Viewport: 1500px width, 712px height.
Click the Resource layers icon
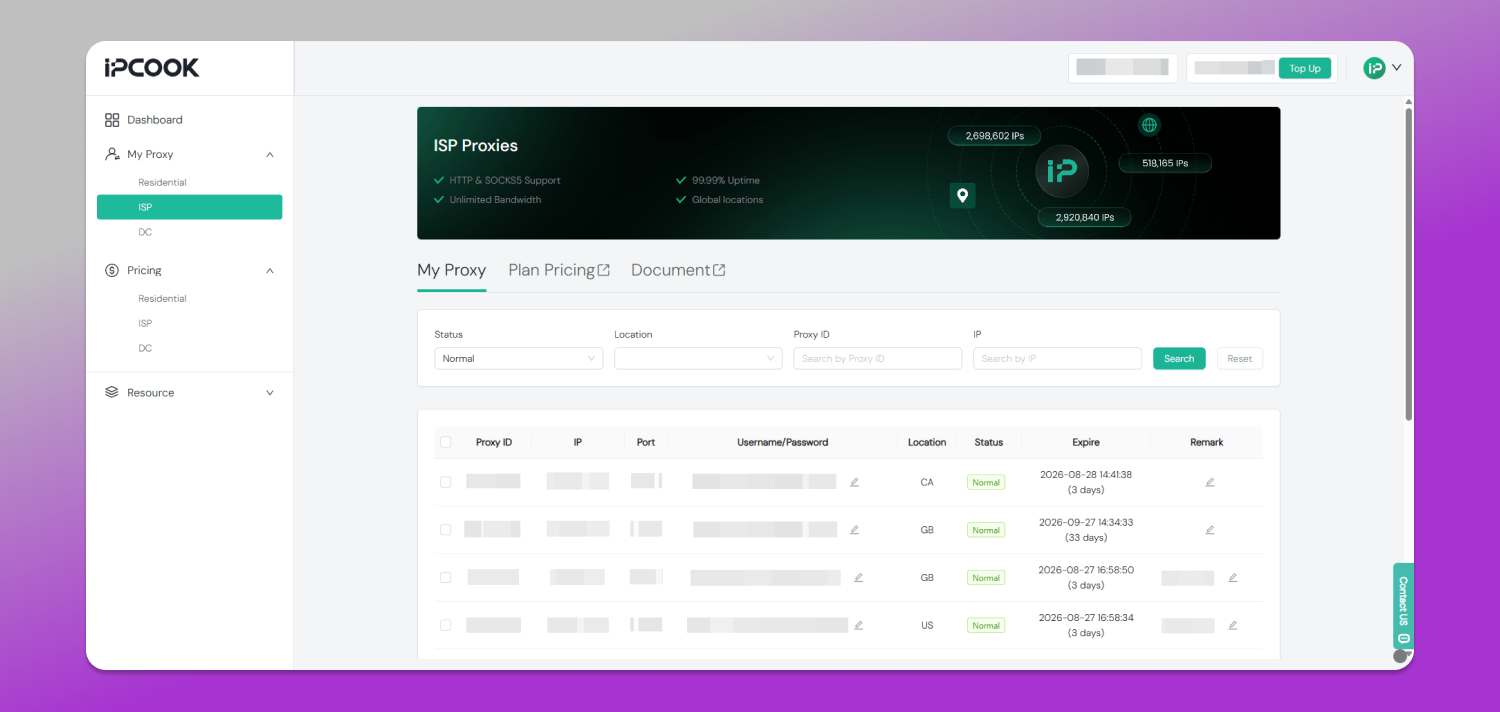point(112,392)
